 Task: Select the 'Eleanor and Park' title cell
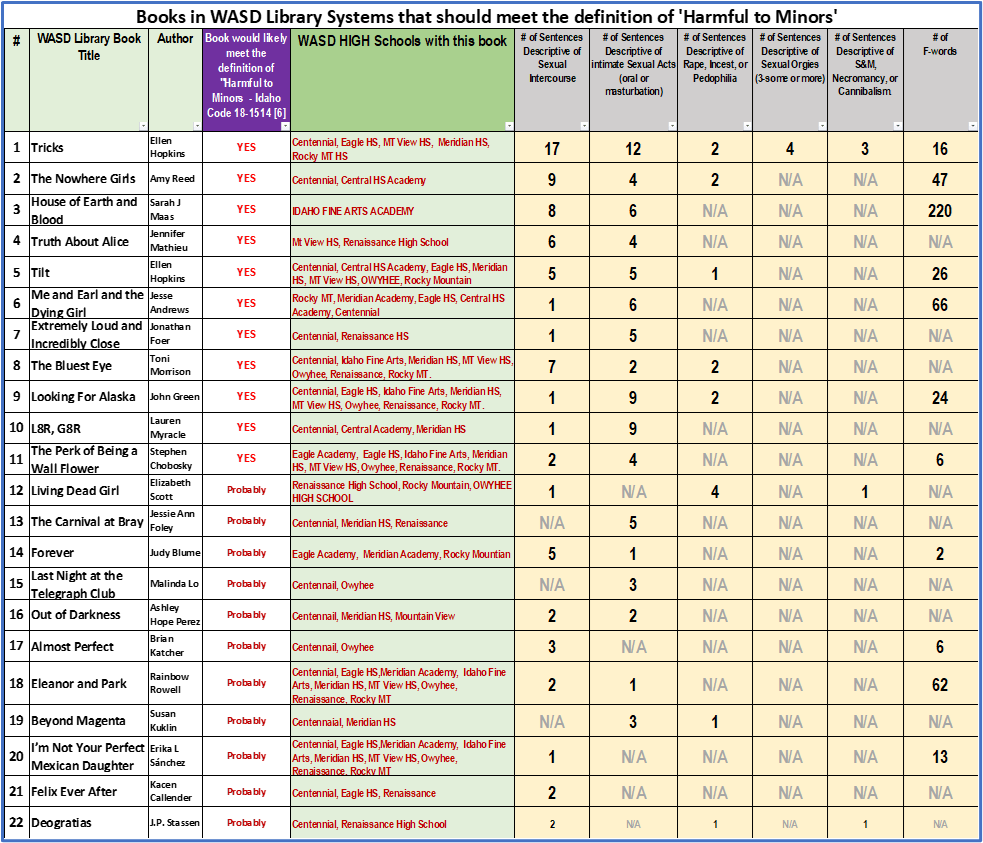[88, 684]
